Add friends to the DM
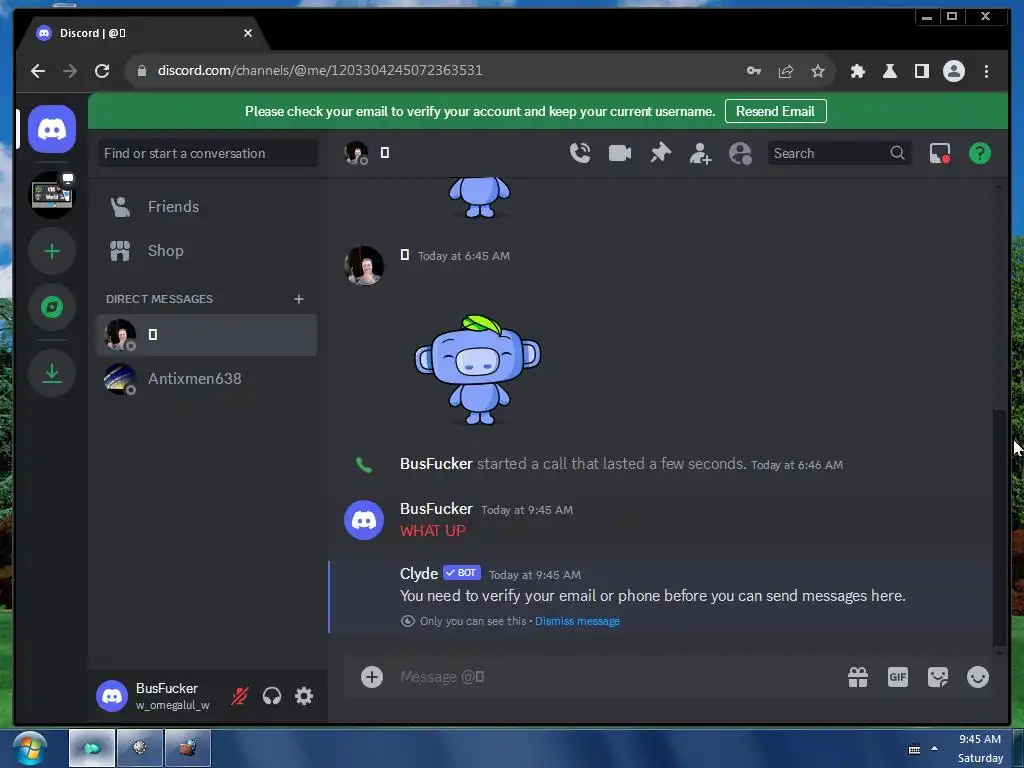Screen dimensions: 1024x768 point(700,153)
